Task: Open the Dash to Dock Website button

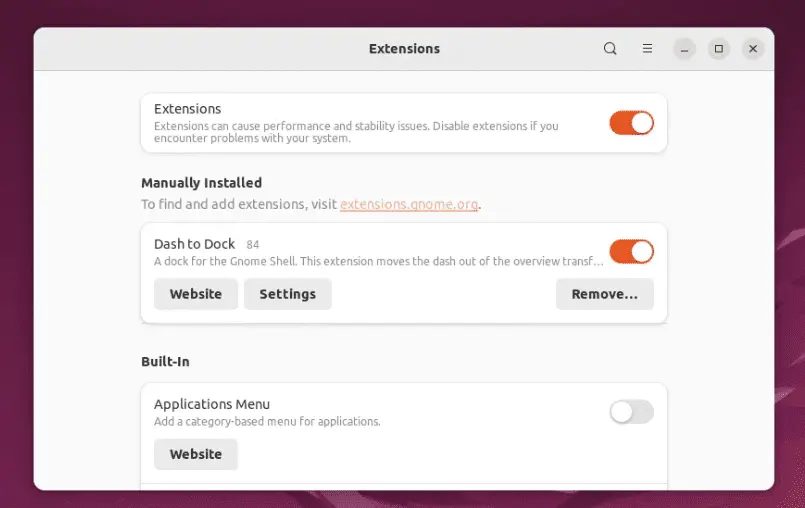Action: pyautogui.click(x=196, y=294)
